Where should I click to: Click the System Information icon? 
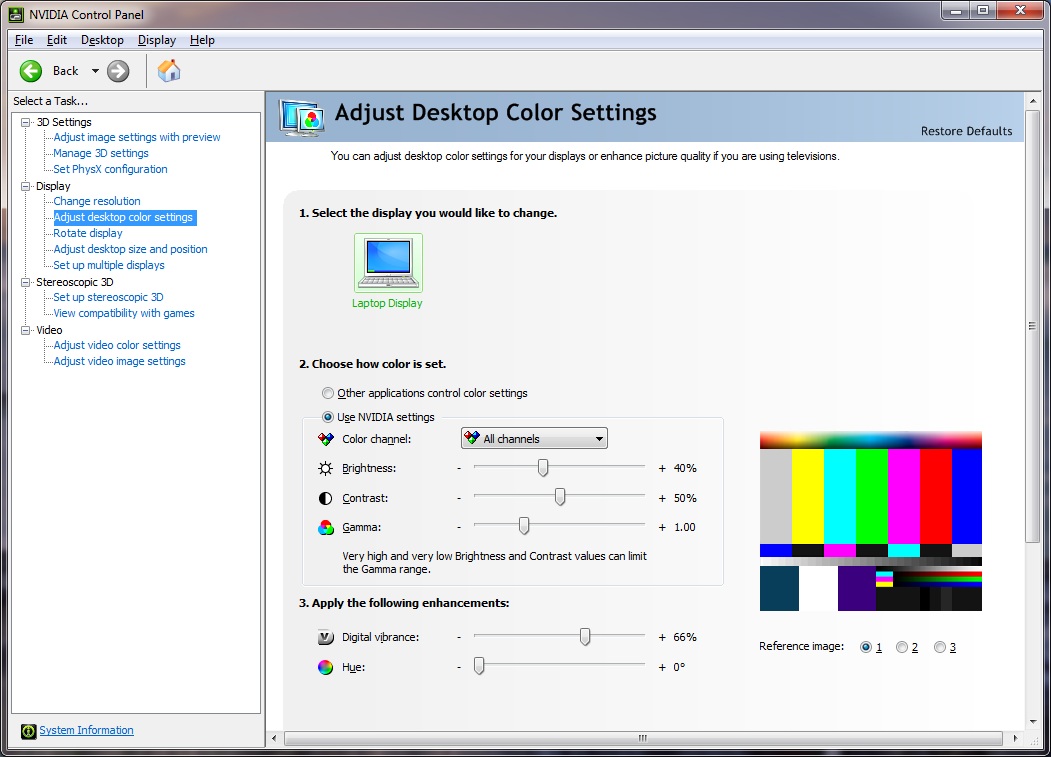pos(28,731)
